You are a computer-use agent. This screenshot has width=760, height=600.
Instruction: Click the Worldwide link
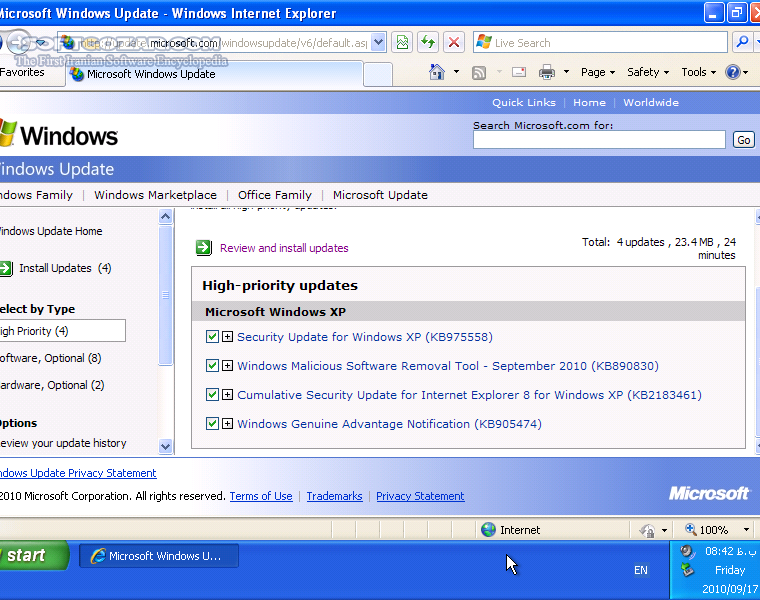(x=651, y=102)
